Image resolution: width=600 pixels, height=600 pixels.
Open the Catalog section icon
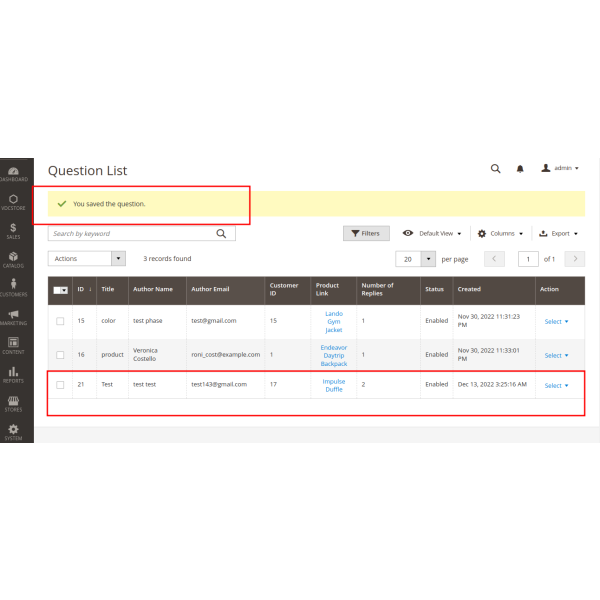pos(13,259)
